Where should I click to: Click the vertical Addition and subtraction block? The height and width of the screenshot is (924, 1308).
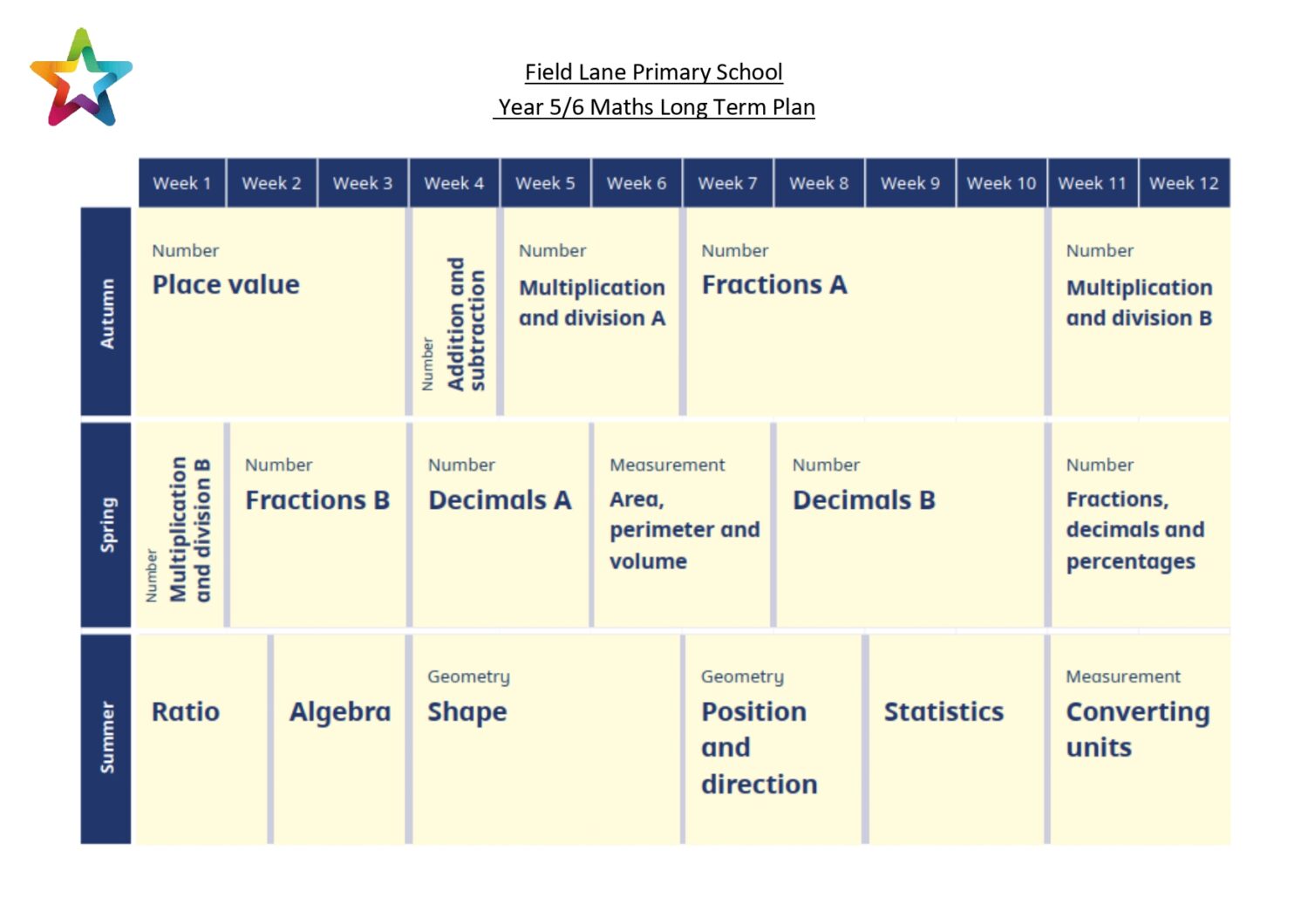(x=454, y=312)
